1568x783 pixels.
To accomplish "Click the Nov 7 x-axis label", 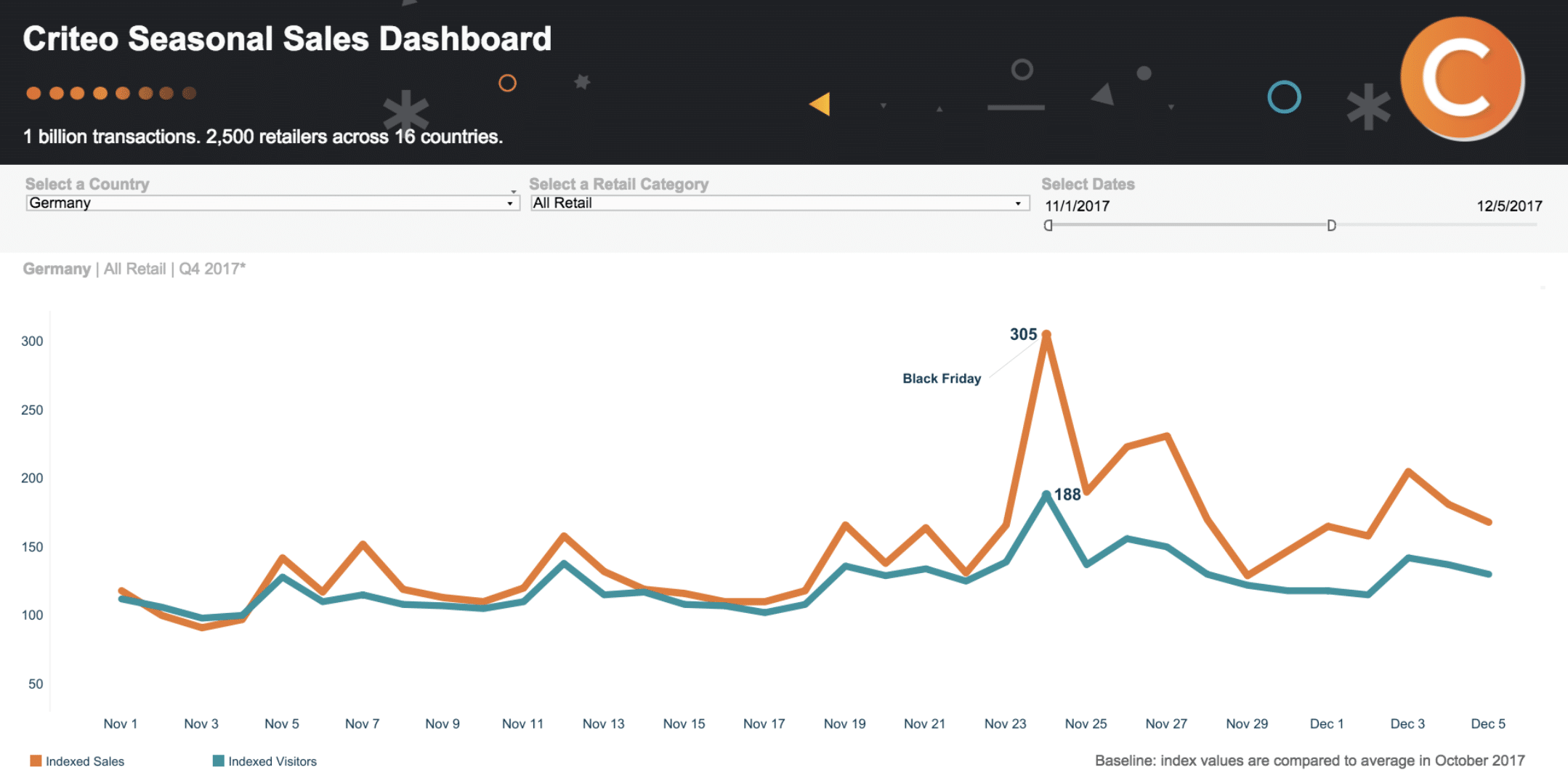I will pyautogui.click(x=362, y=723).
